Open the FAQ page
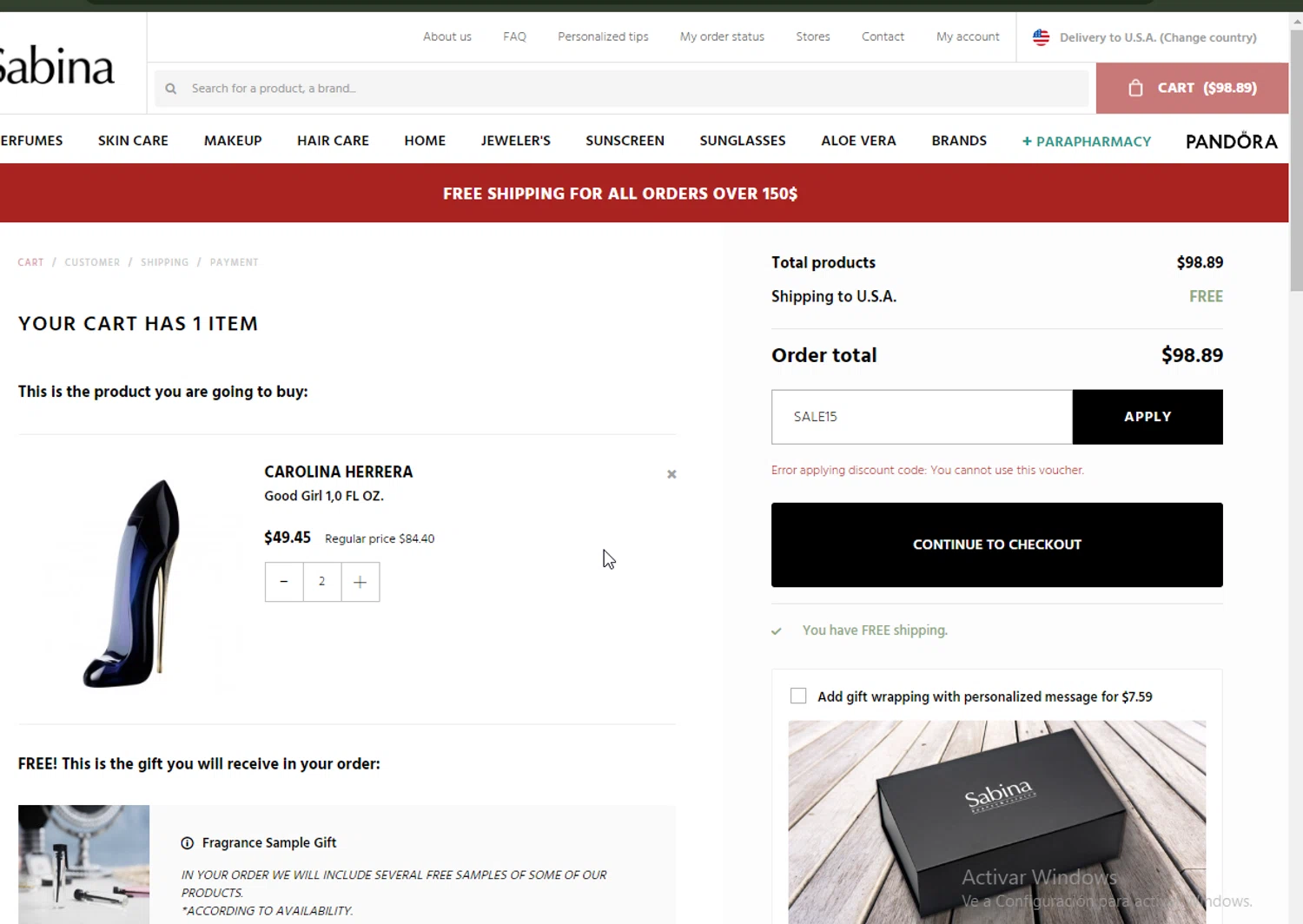 pyautogui.click(x=514, y=36)
